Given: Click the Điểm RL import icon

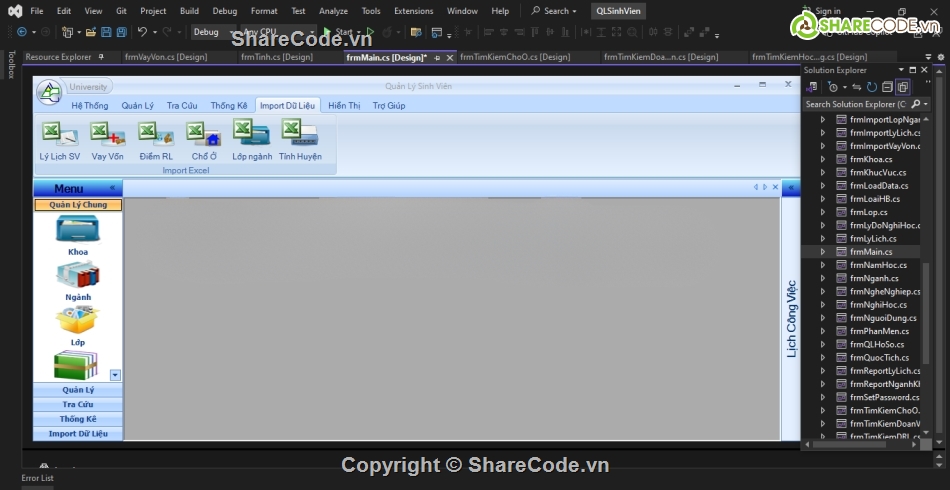Looking at the screenshot, I should point(156,134).
